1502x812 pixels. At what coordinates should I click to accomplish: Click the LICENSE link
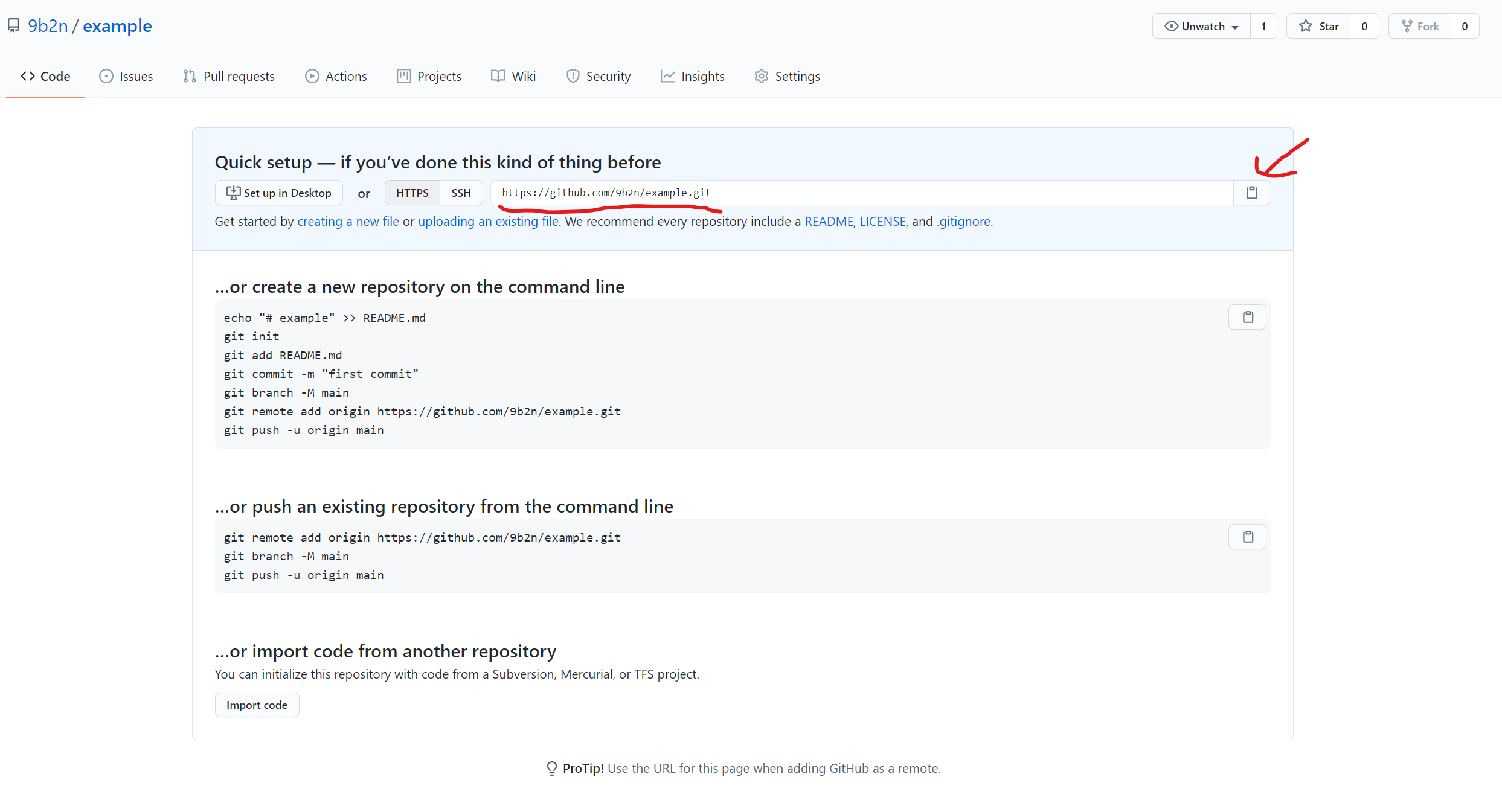point(882,222)
